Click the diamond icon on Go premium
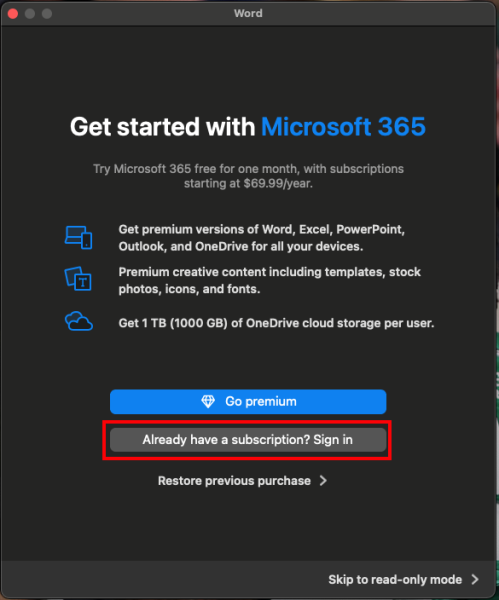This screenshot has width=499, height=600. 208,401
